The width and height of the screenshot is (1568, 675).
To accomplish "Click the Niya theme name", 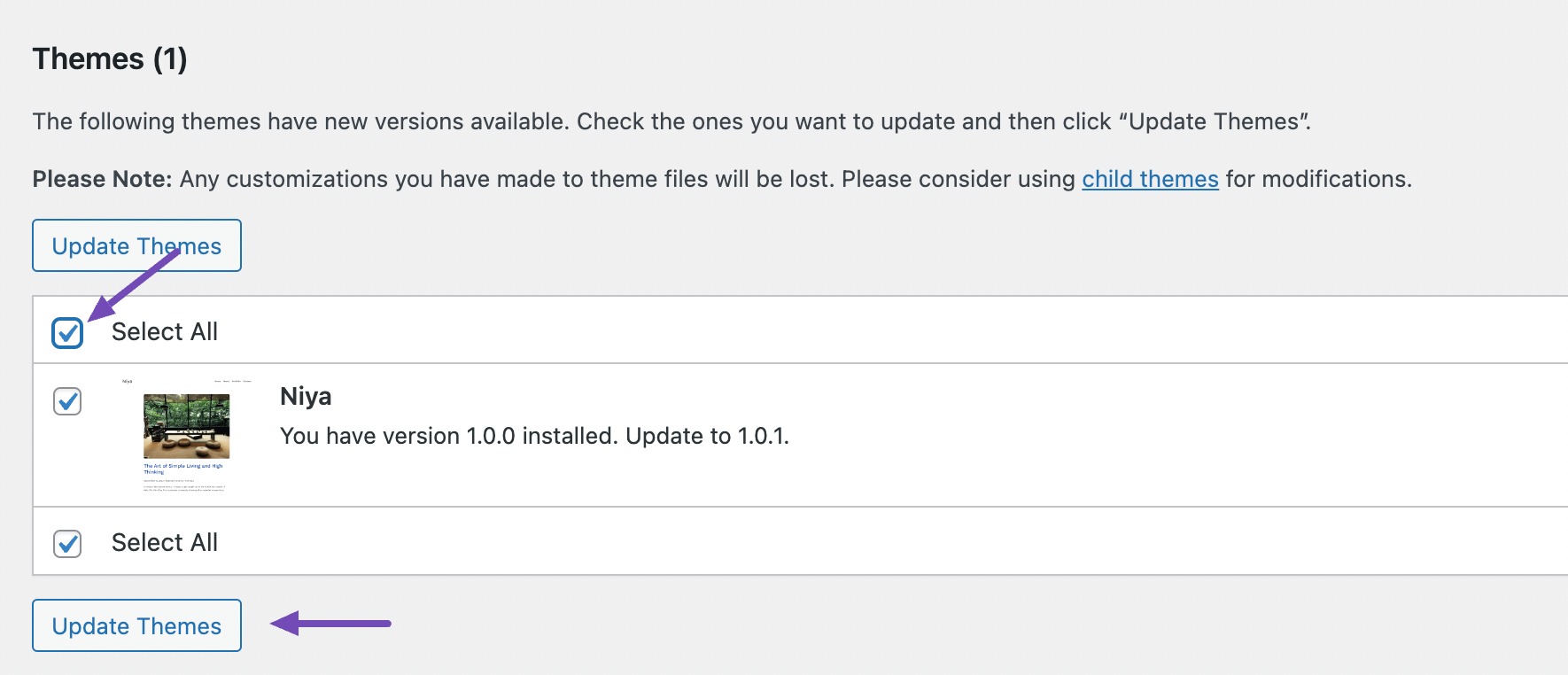I will (x=306, y=396).
